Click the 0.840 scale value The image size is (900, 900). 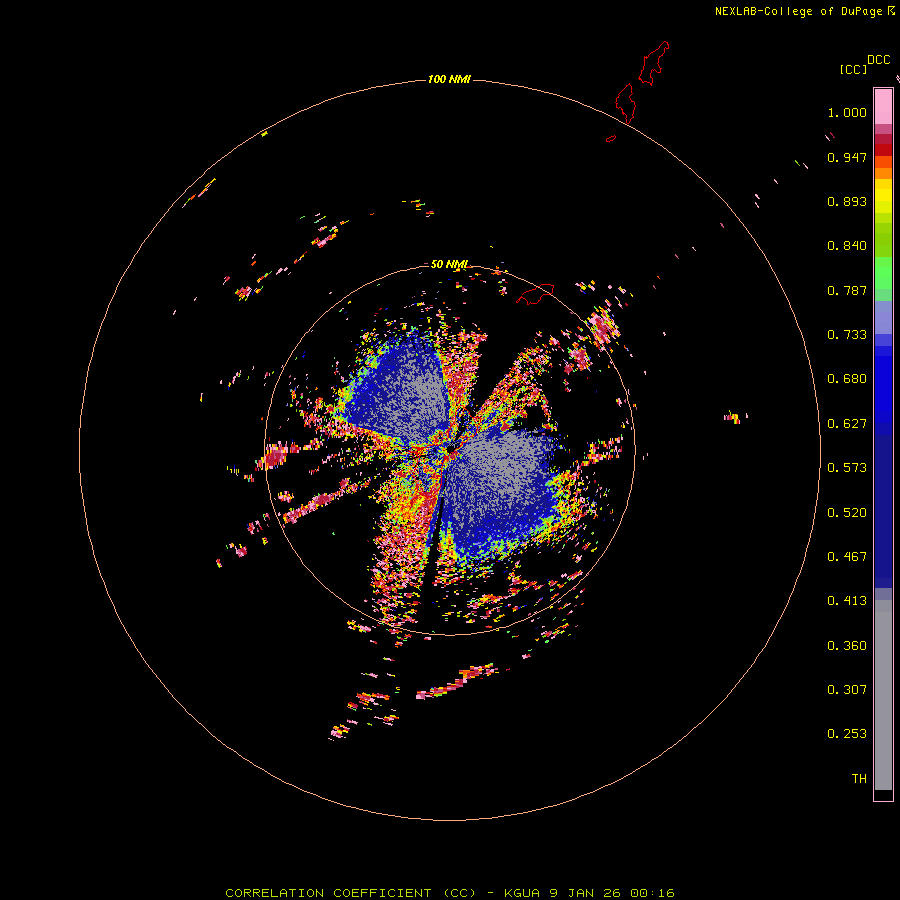[847, 246]
